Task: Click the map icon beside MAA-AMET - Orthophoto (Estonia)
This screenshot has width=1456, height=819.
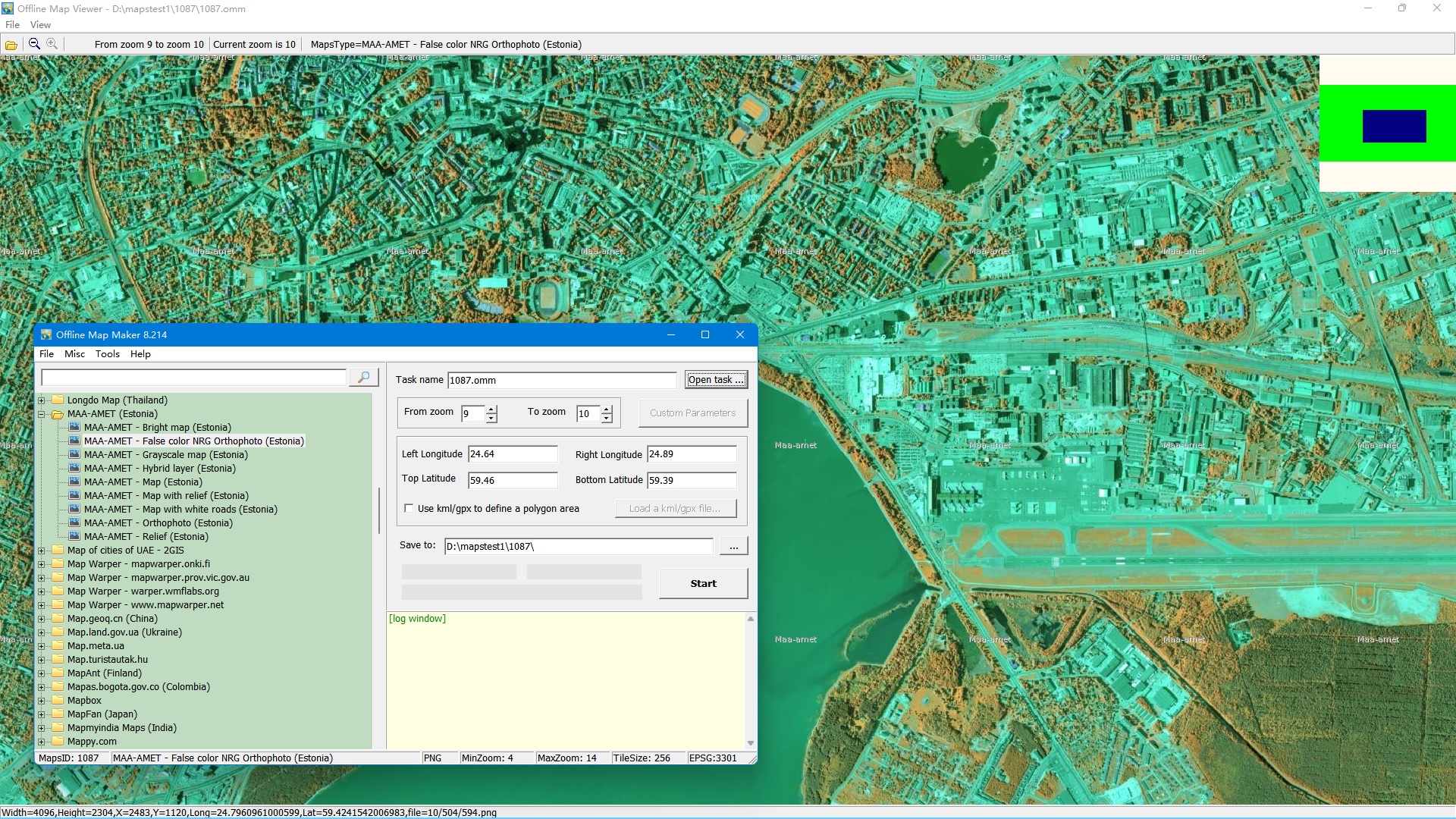Action: pos(74,522)
